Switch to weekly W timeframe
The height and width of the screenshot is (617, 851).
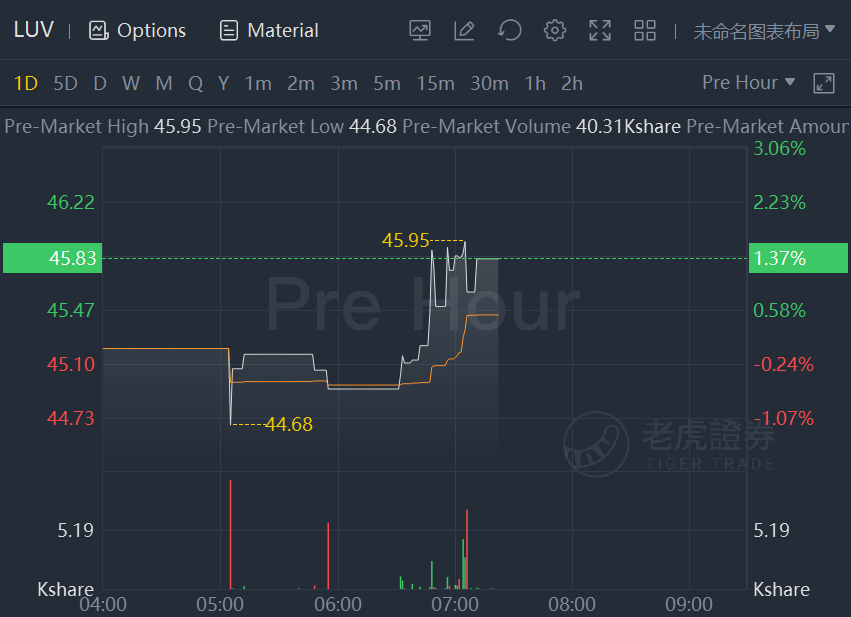pyautogui.click(x=131, y=84)
